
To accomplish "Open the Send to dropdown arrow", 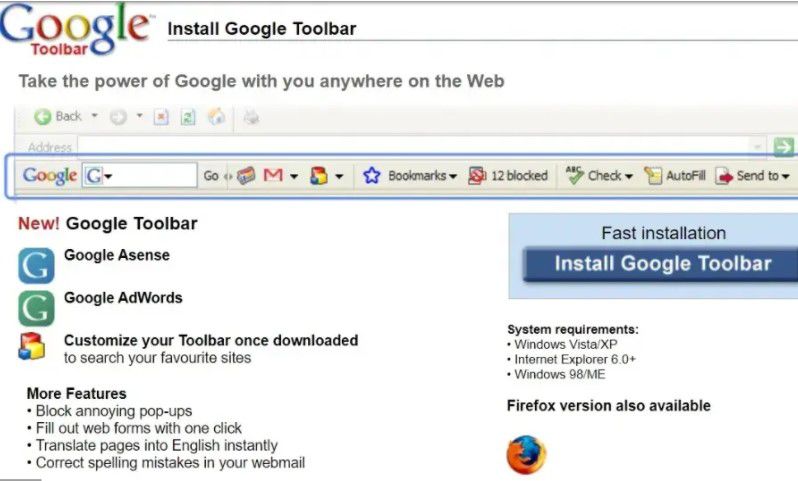I will (x=786, y=177).
